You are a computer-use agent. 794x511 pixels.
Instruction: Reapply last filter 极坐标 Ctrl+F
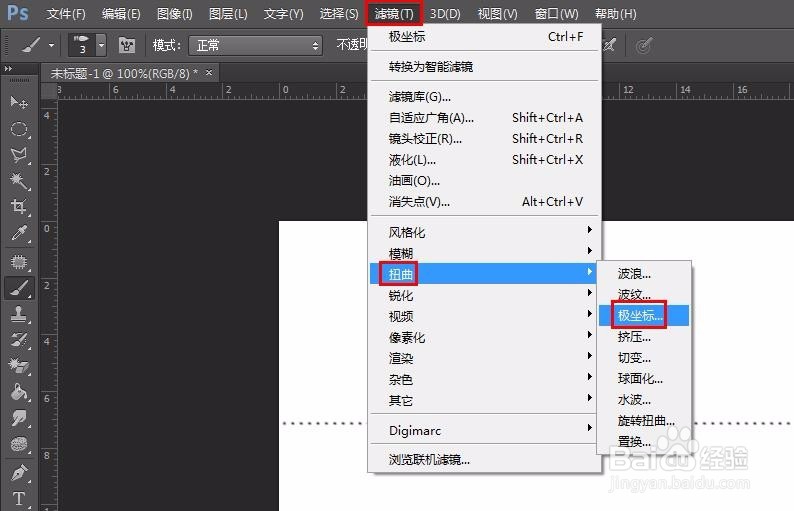tap(485, 37)
